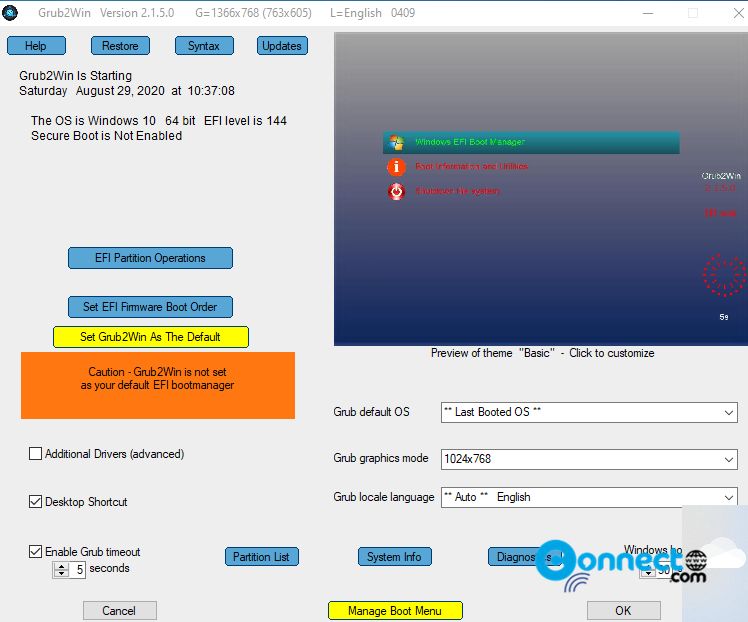
Task: Show the Partition List
Action: point(262,557)
